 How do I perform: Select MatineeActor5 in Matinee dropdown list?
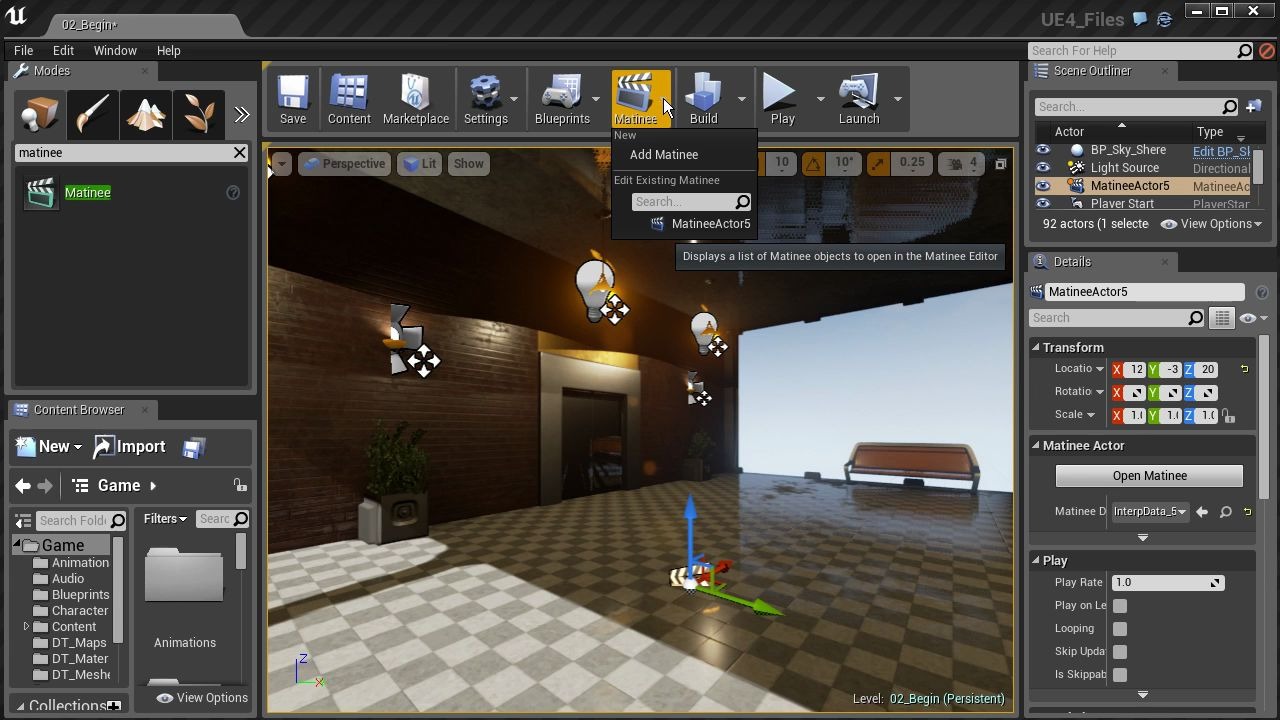coord(700,224)
